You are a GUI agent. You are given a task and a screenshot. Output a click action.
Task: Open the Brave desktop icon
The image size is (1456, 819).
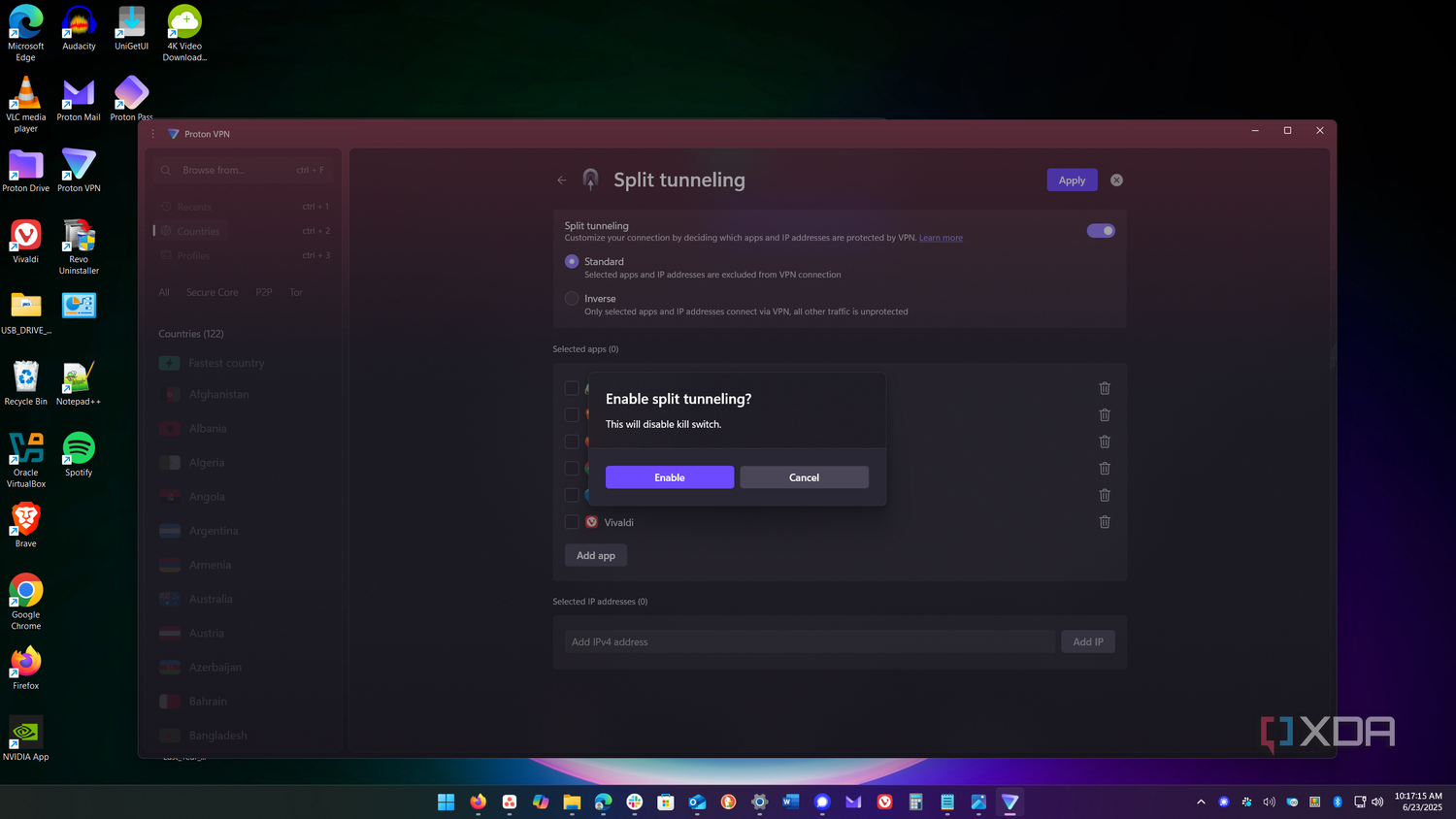(x=26, y=525)
